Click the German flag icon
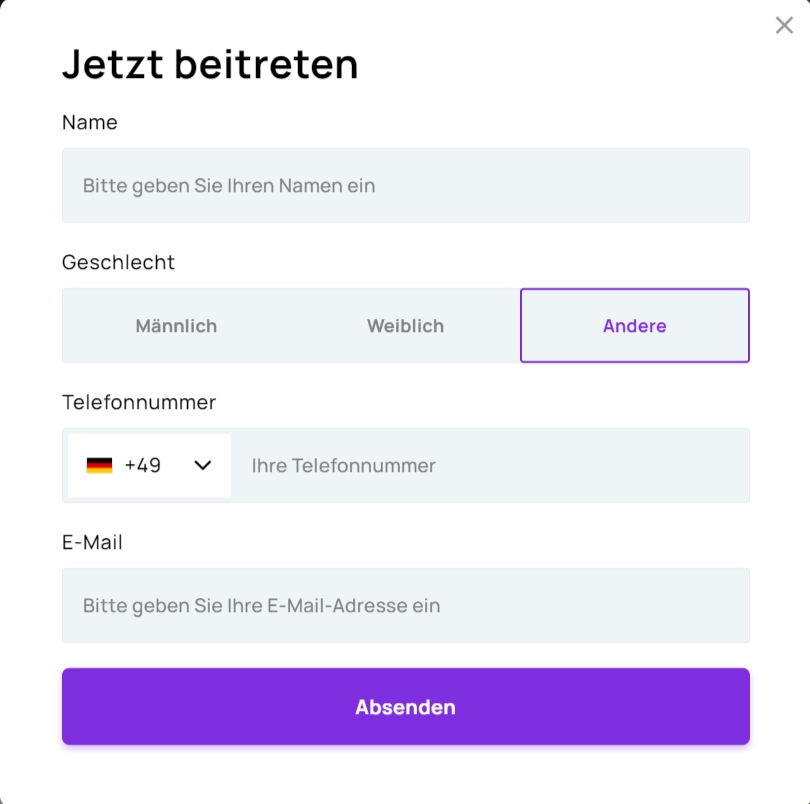Screen dimensions: 810x804 pyautogui.click(x=99, y=465)
